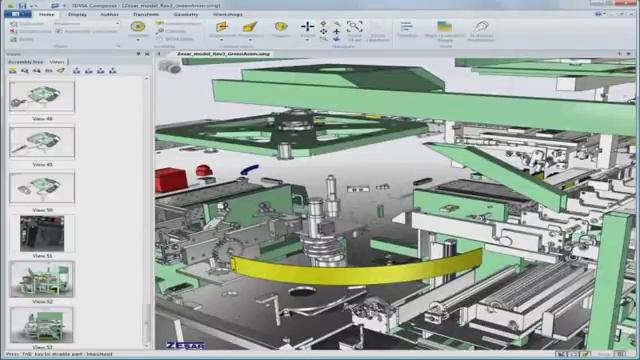Click the second icon in Views toolbar
The image size is (640, 360).
point(24,71)
